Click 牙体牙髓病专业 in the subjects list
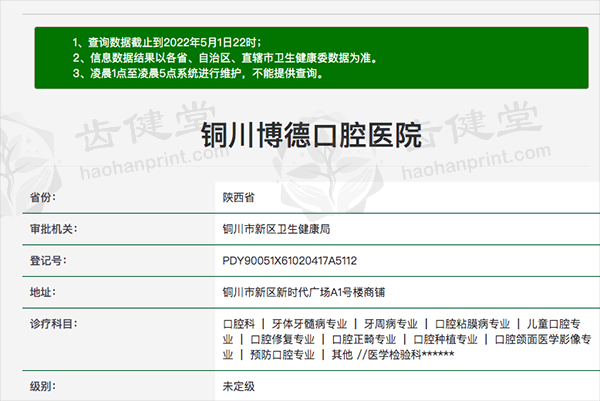Viewport: 600px width, 401px height. click(x=309, y=324)
